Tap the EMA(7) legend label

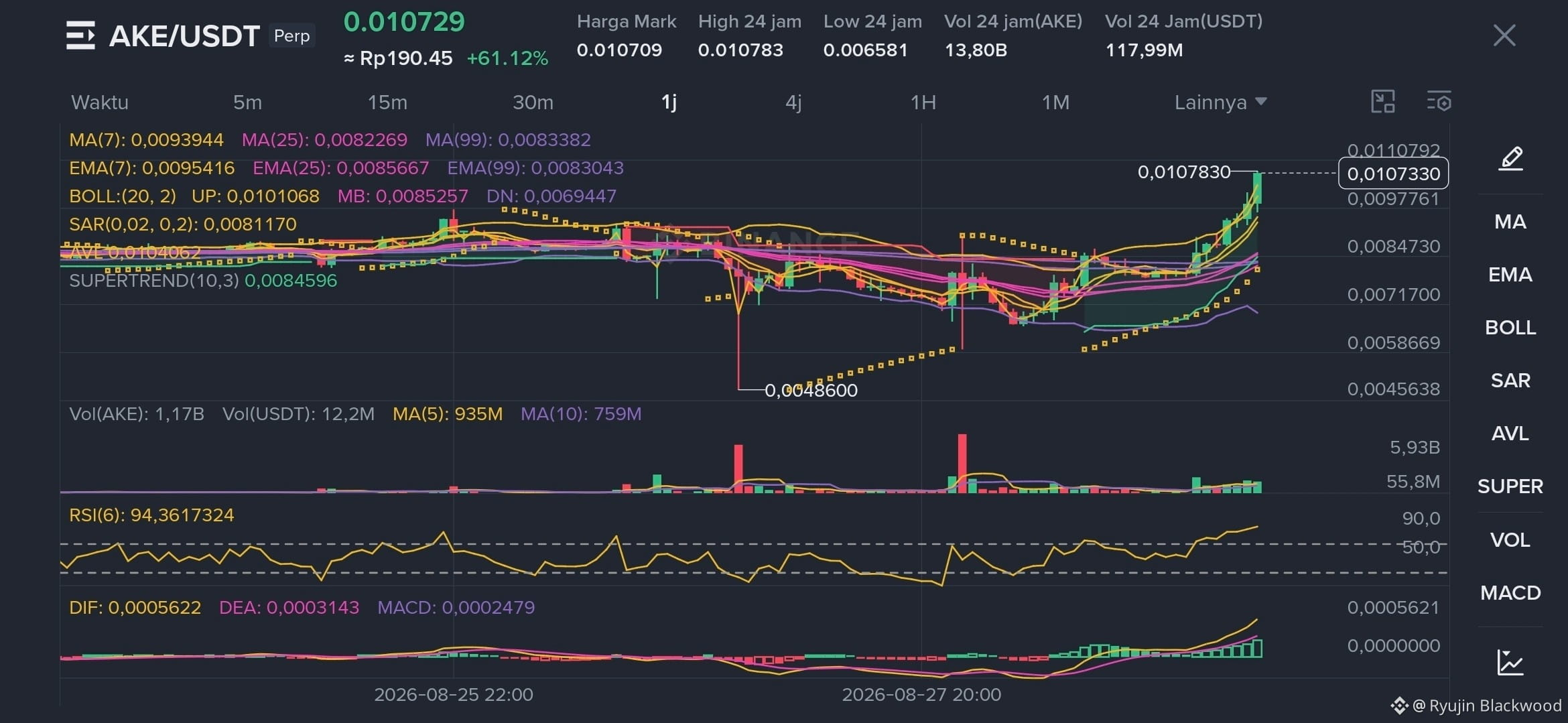(x=152, y=168)
